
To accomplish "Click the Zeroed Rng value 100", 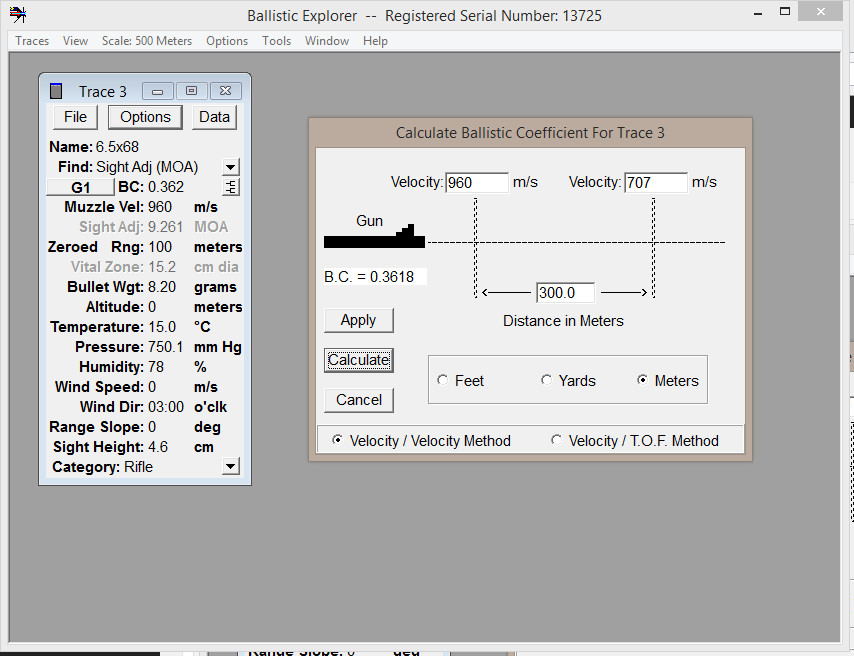I will (160, 247).
